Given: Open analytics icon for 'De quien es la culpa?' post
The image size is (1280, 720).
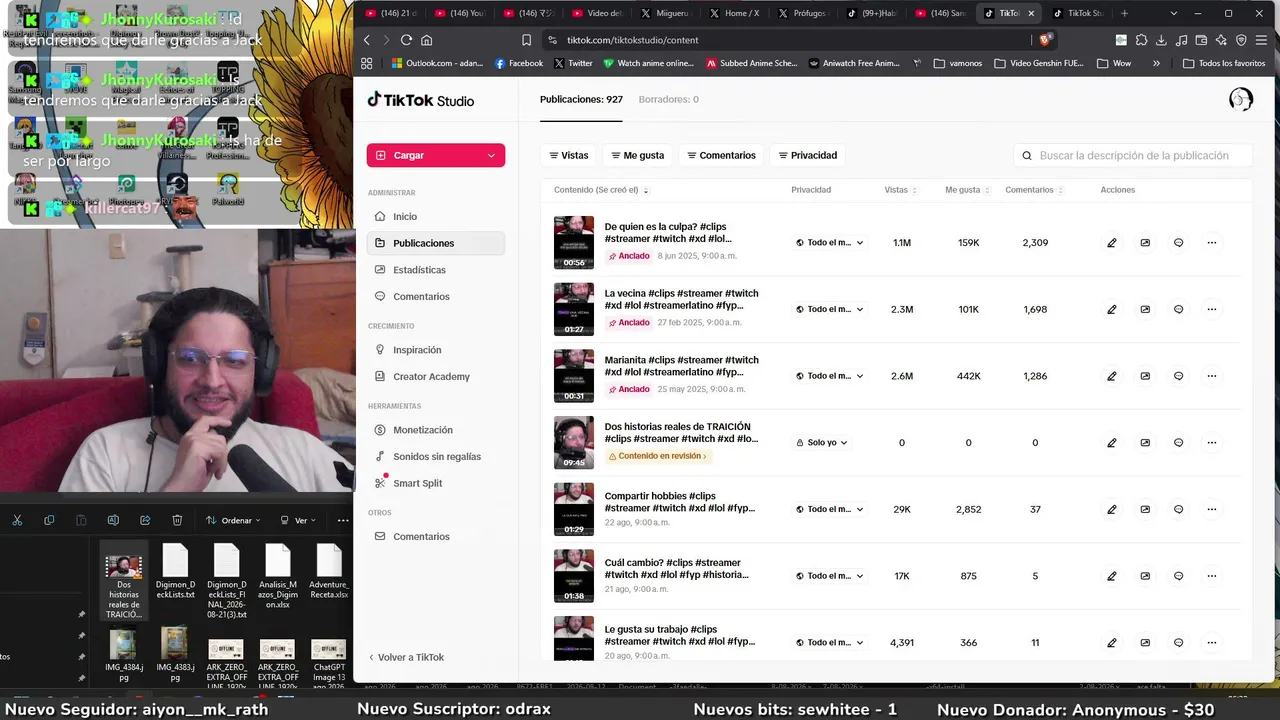Looking at the screenshot, I should pos(1145,243).
